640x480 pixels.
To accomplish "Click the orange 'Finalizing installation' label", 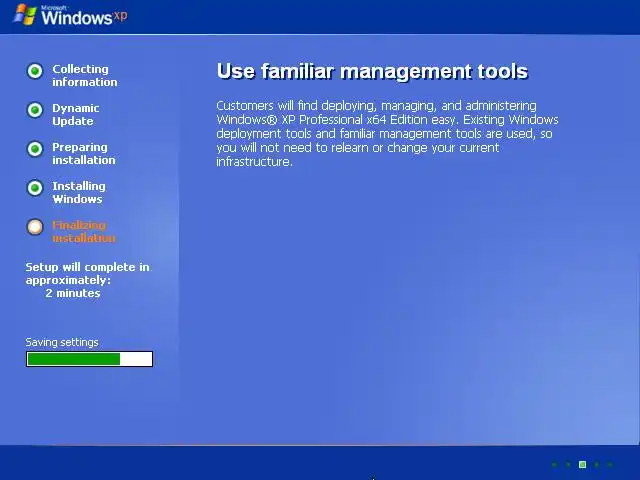I will pyautogui.click(x=84, y=231).
